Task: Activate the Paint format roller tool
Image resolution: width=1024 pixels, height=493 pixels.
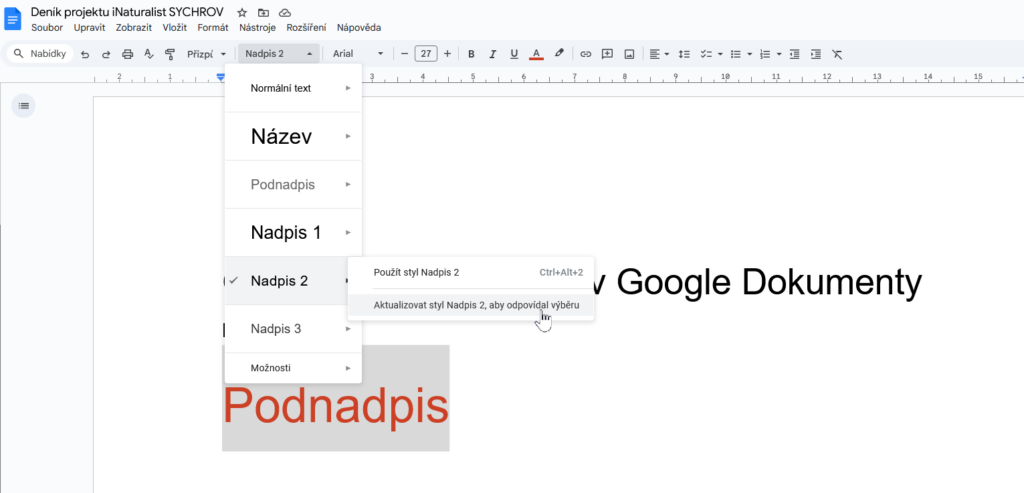Action: coord(169,54)
